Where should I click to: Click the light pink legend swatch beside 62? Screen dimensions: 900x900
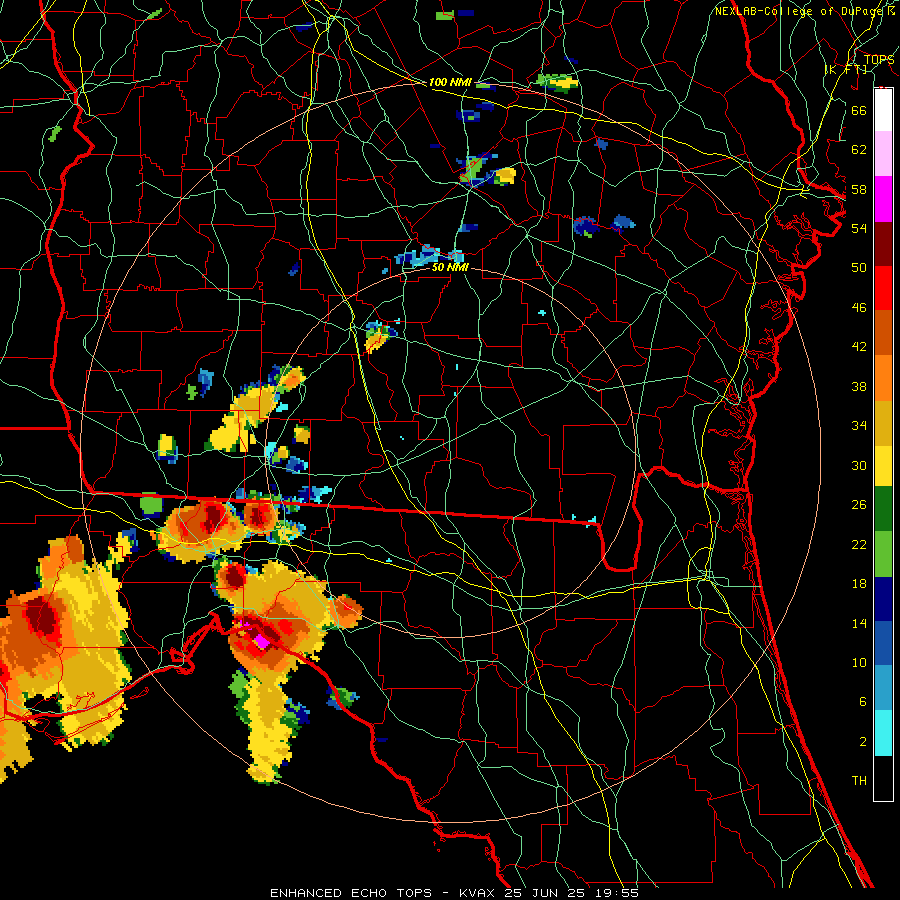[x=883, y=154]
